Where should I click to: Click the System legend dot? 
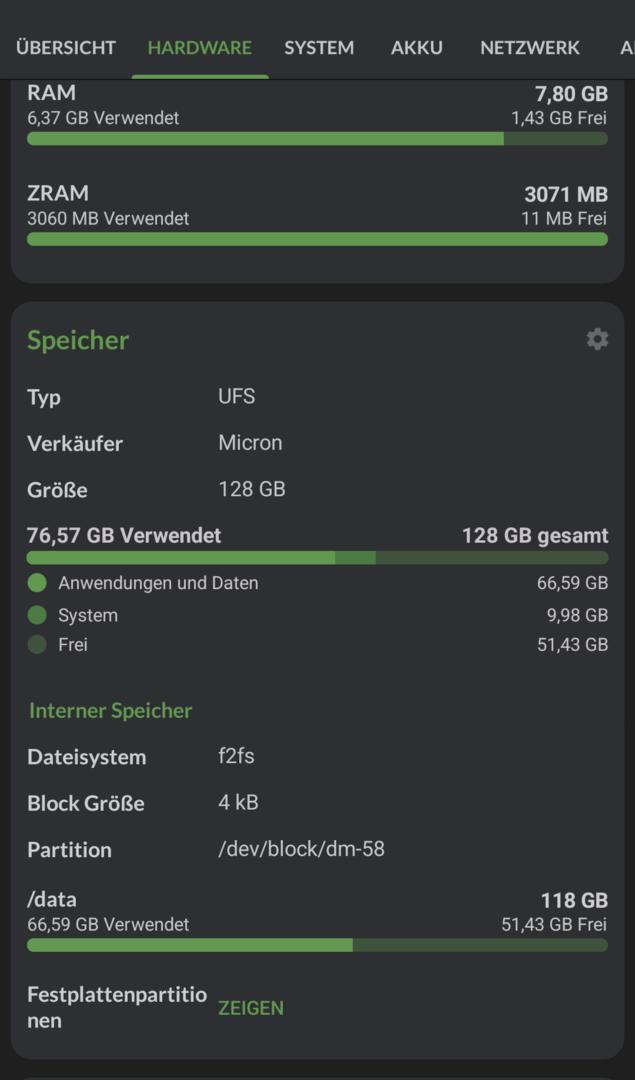click(37, 614)
